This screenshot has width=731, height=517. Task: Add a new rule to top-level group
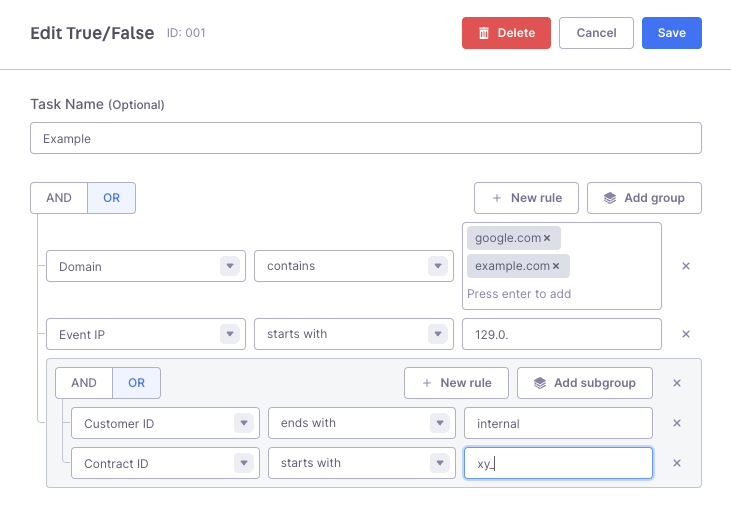click(526, 198)
